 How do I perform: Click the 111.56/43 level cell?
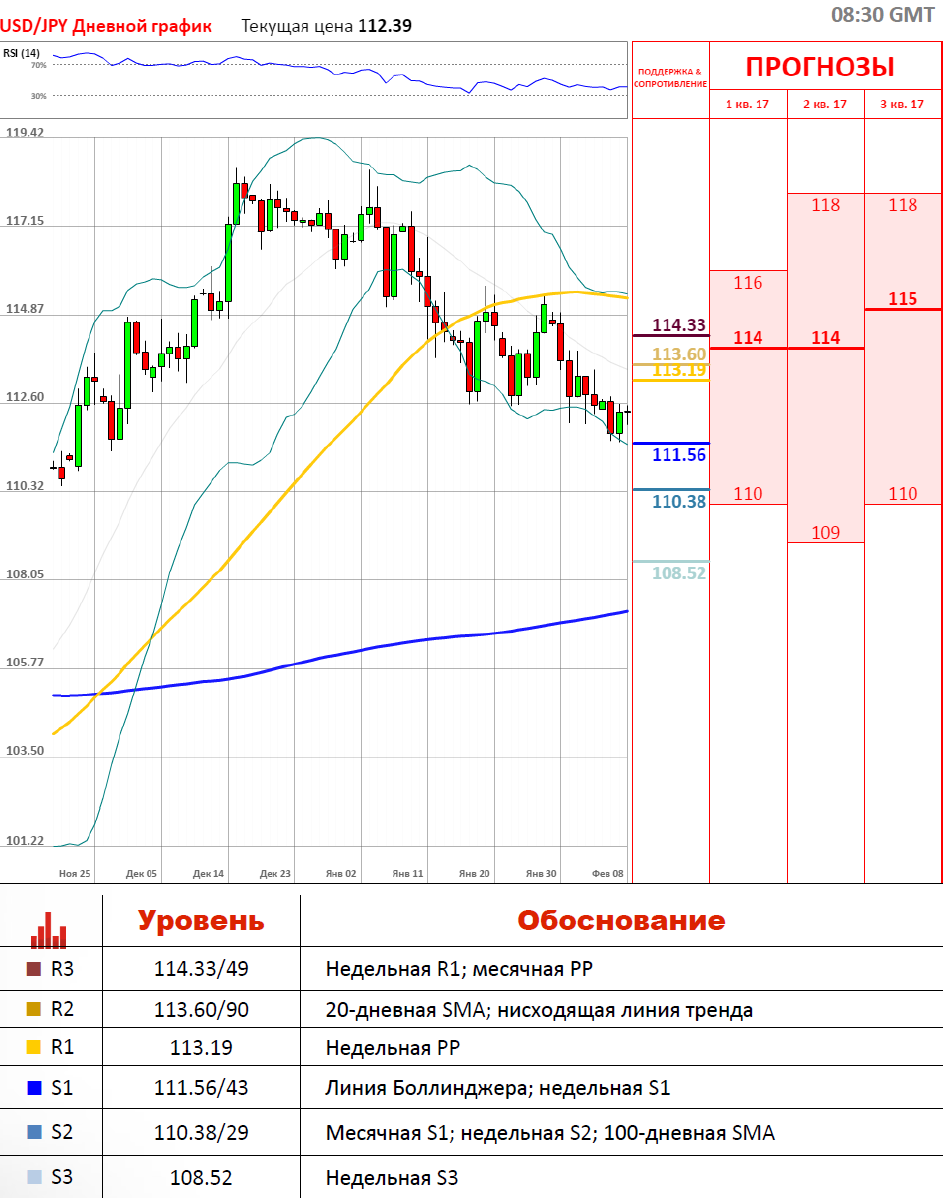(202, 1087)
